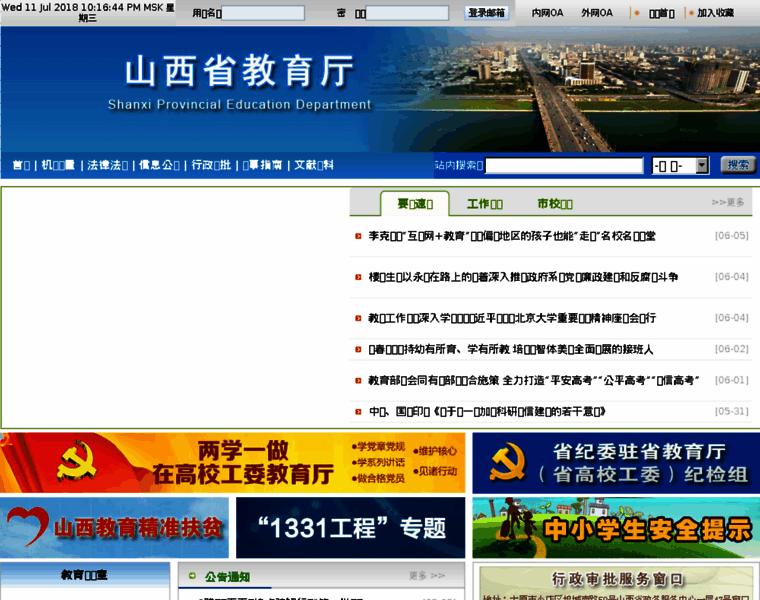Open the "1331工程" 专题 banner
Screen dimensions: 760x600
tap(350, 528)
